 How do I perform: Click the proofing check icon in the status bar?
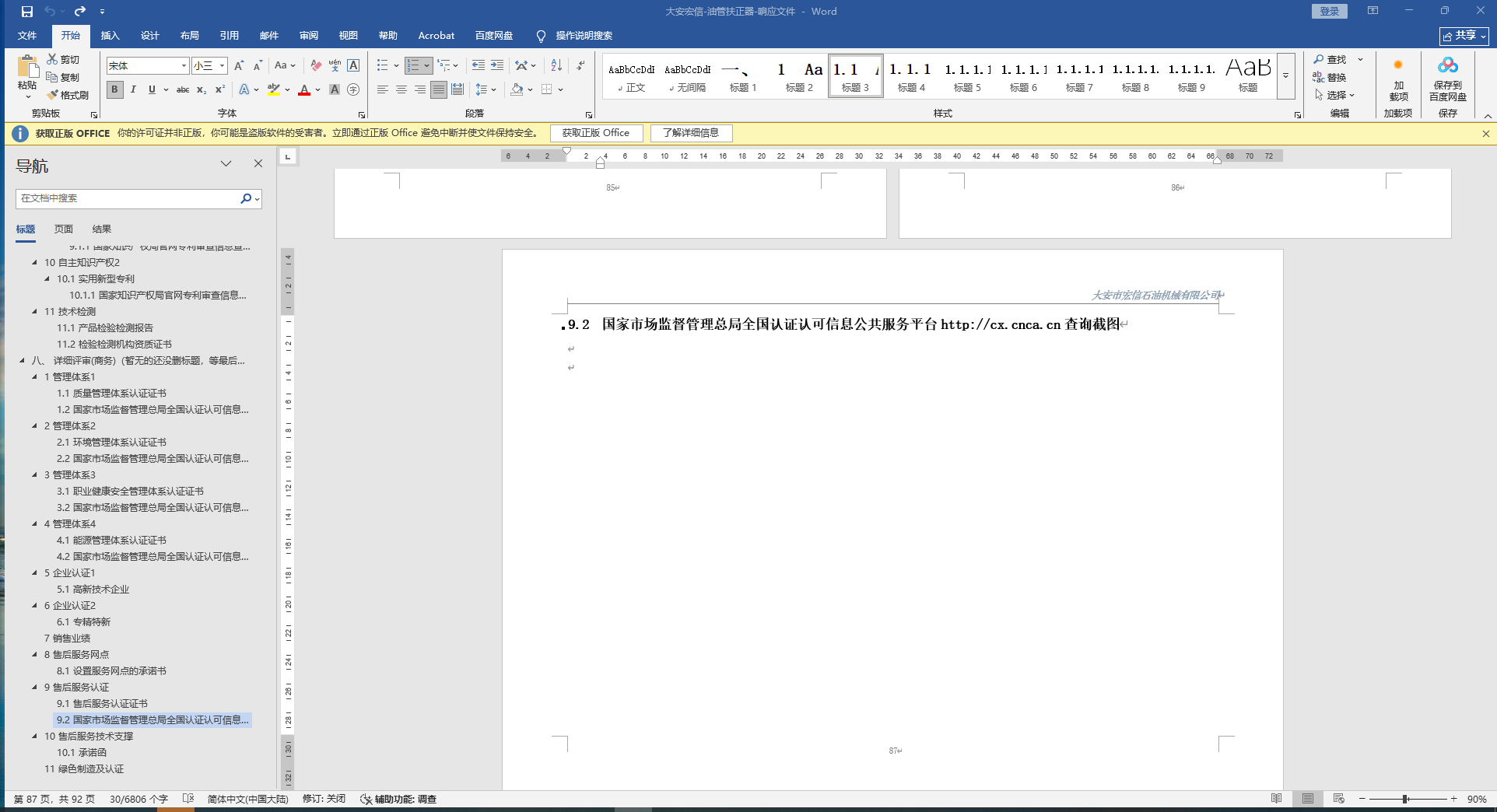tap(188, 799)
